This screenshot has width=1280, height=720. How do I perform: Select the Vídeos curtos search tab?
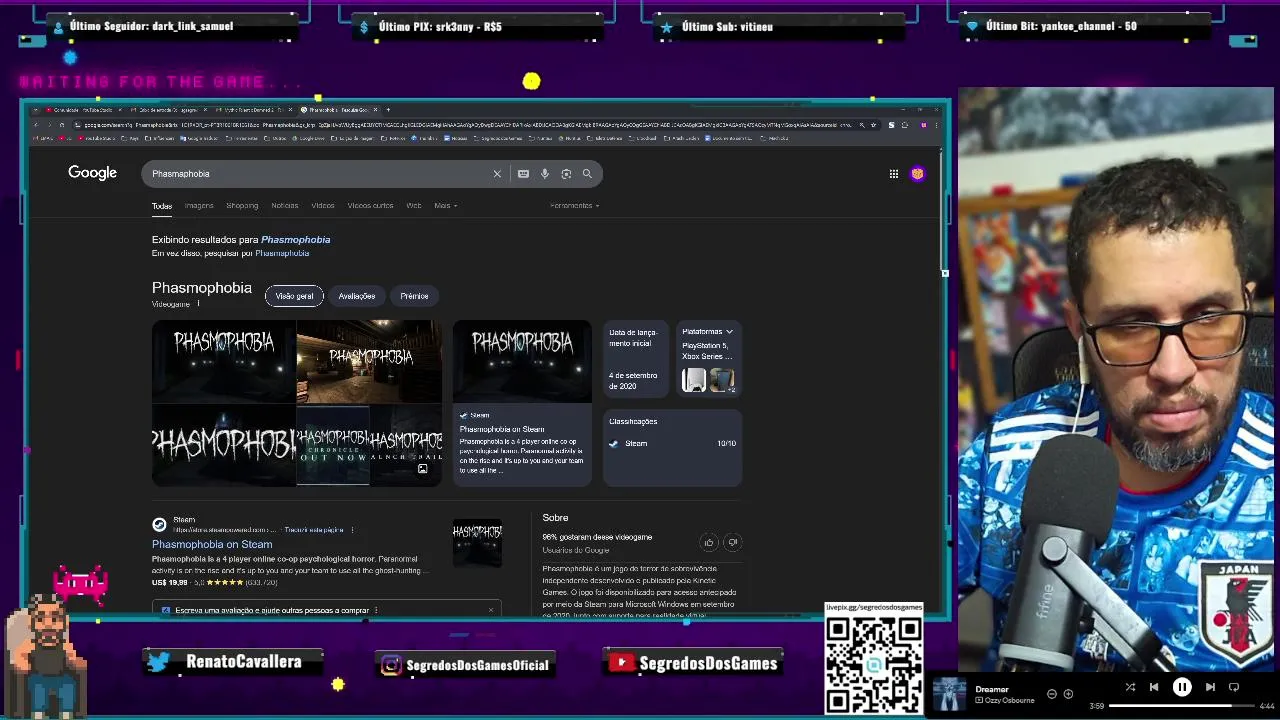click(x=370, y=206)
